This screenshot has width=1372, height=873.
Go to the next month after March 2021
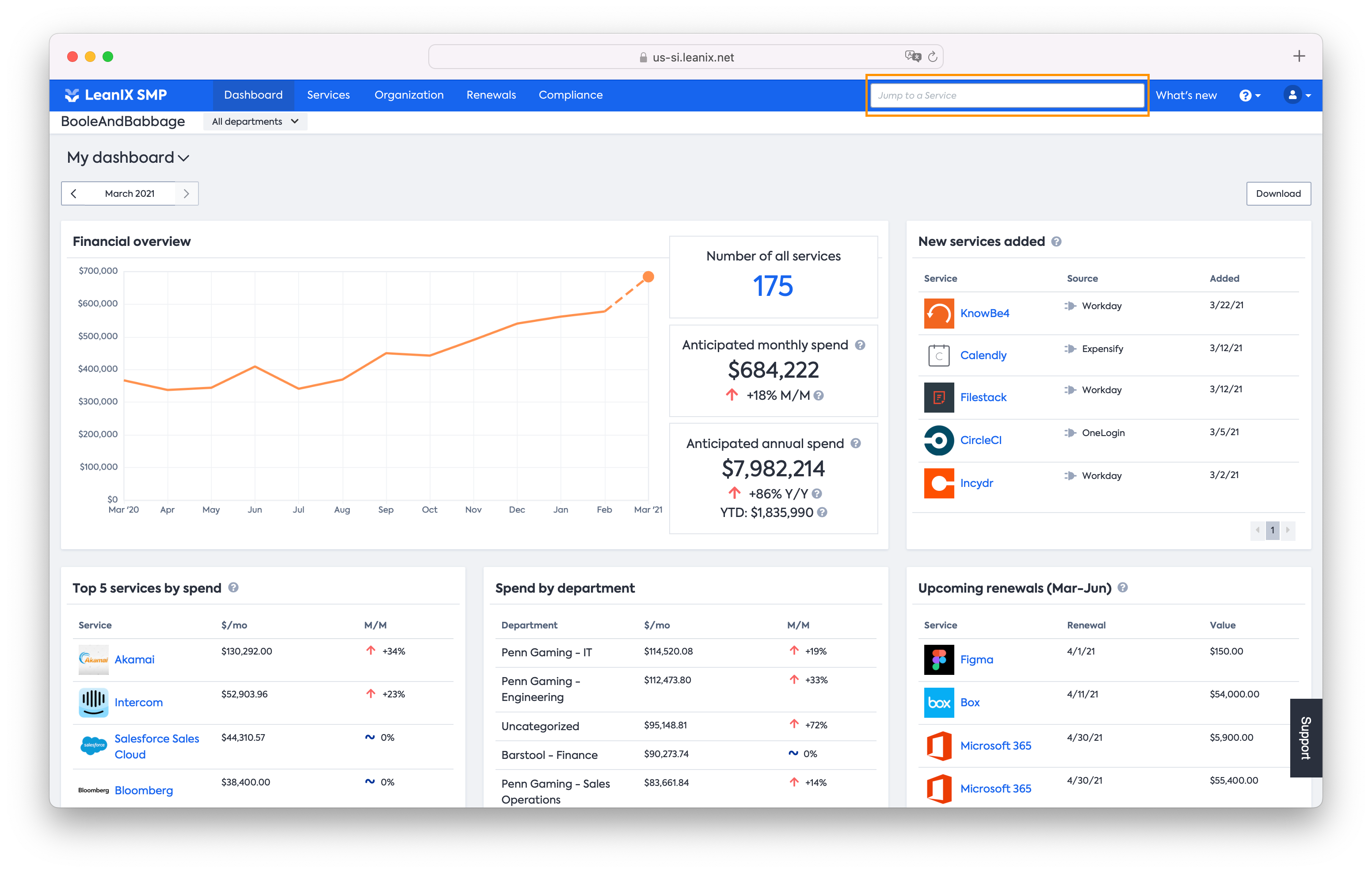coord(187,194)
